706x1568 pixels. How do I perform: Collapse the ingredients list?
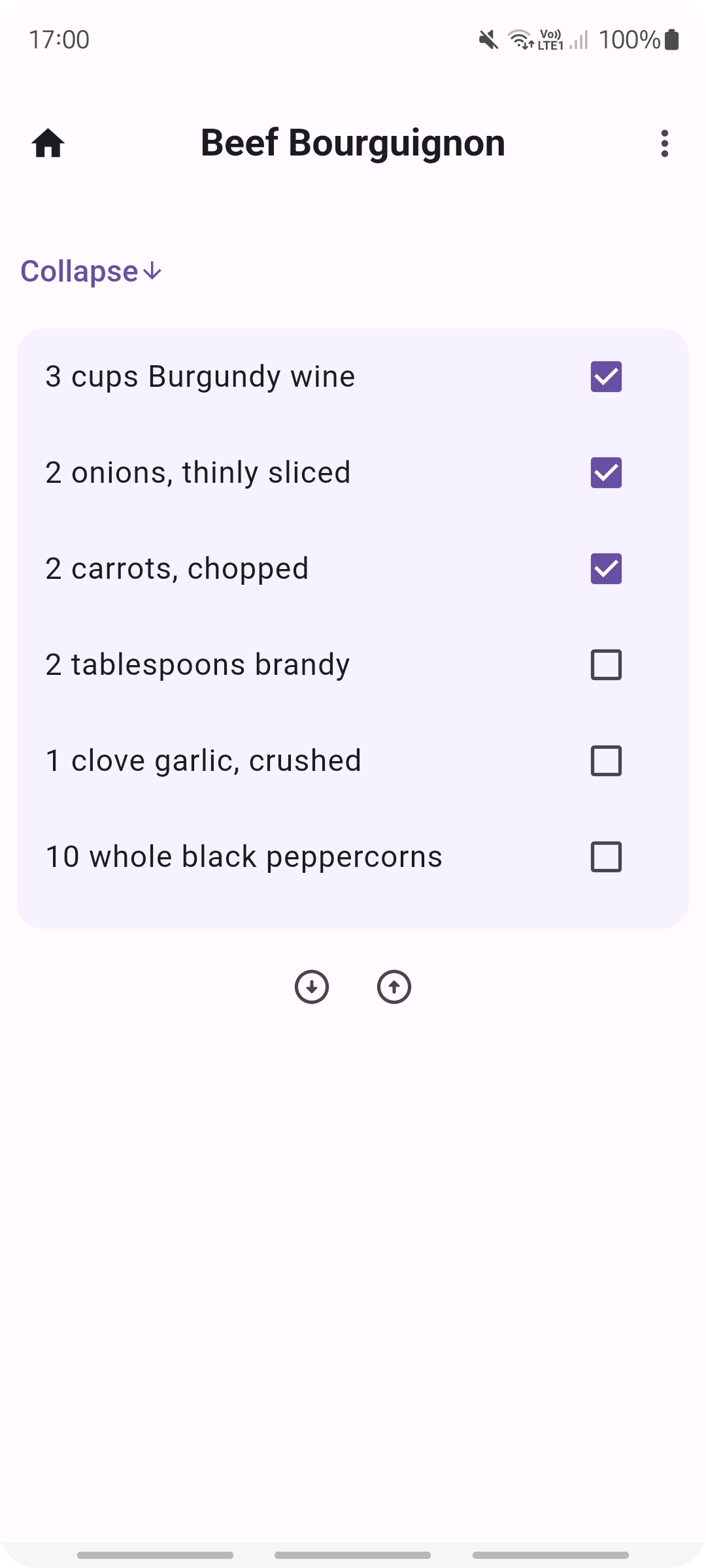80,271
